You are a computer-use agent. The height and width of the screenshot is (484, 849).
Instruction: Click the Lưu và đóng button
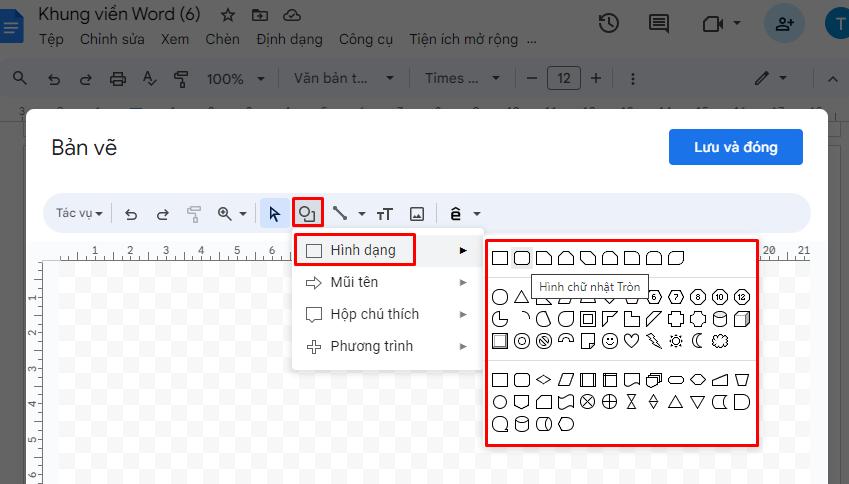[x=735, y=147]
